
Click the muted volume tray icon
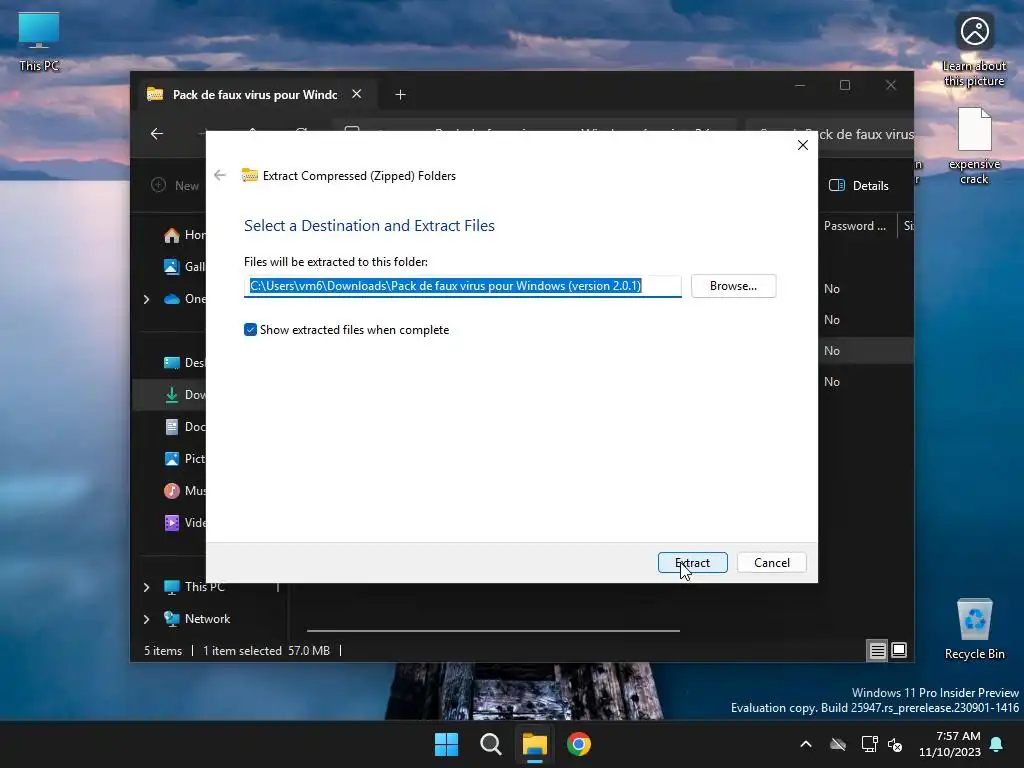(895, 744)
